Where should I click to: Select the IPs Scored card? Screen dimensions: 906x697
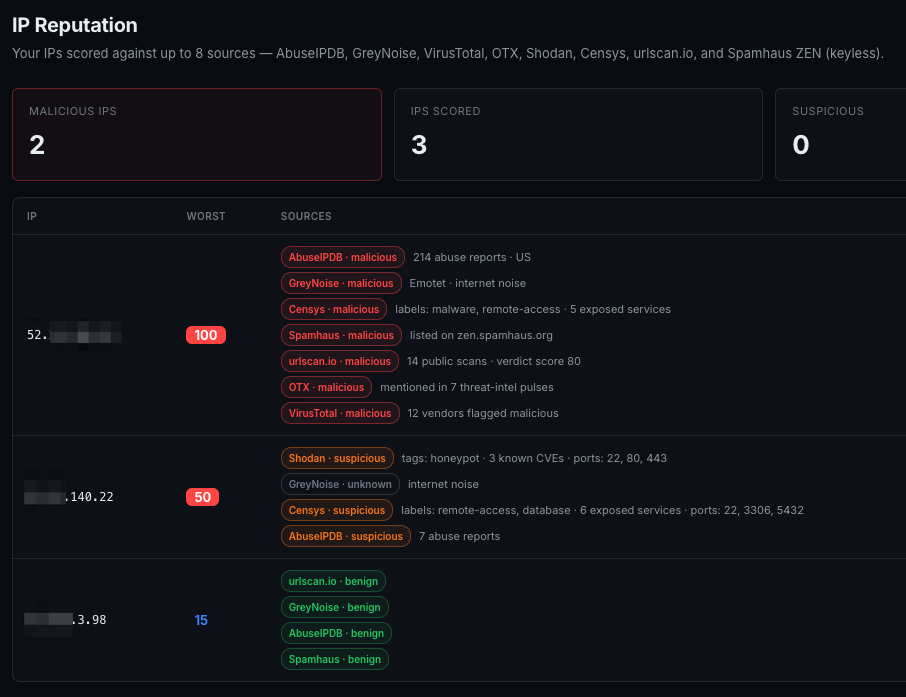tap(578, 134)
